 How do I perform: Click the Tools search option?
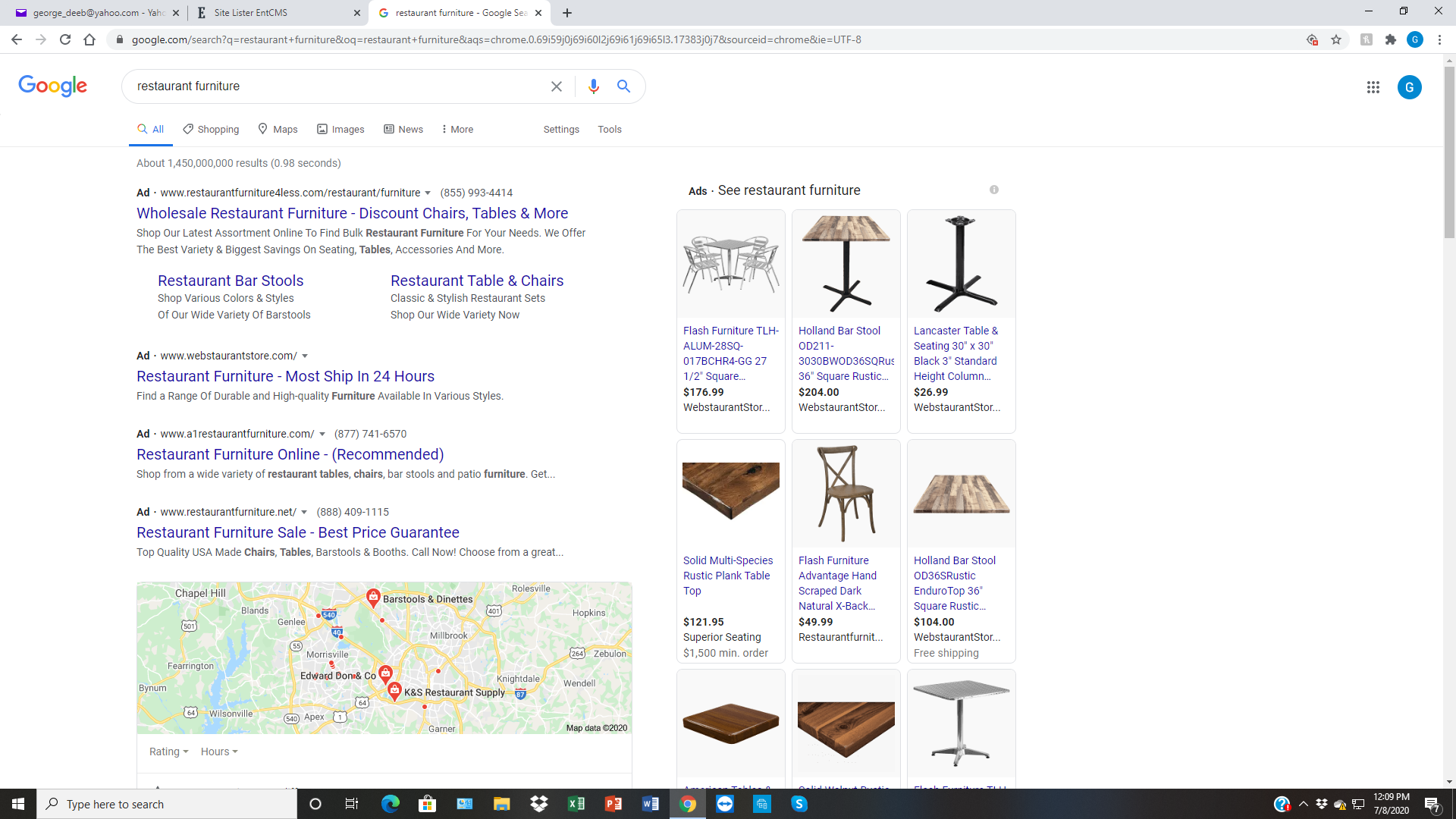click(x=609, y=130)
